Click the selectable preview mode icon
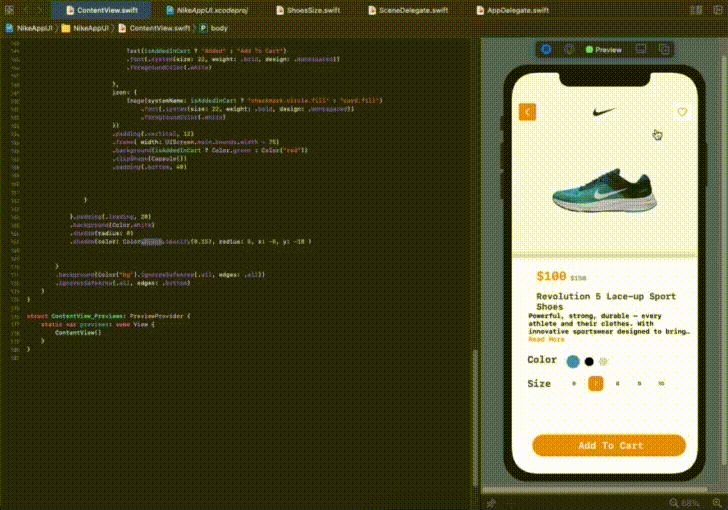This screenshot has height=510, width=728. pyautogui.click(x=569, y=49)
